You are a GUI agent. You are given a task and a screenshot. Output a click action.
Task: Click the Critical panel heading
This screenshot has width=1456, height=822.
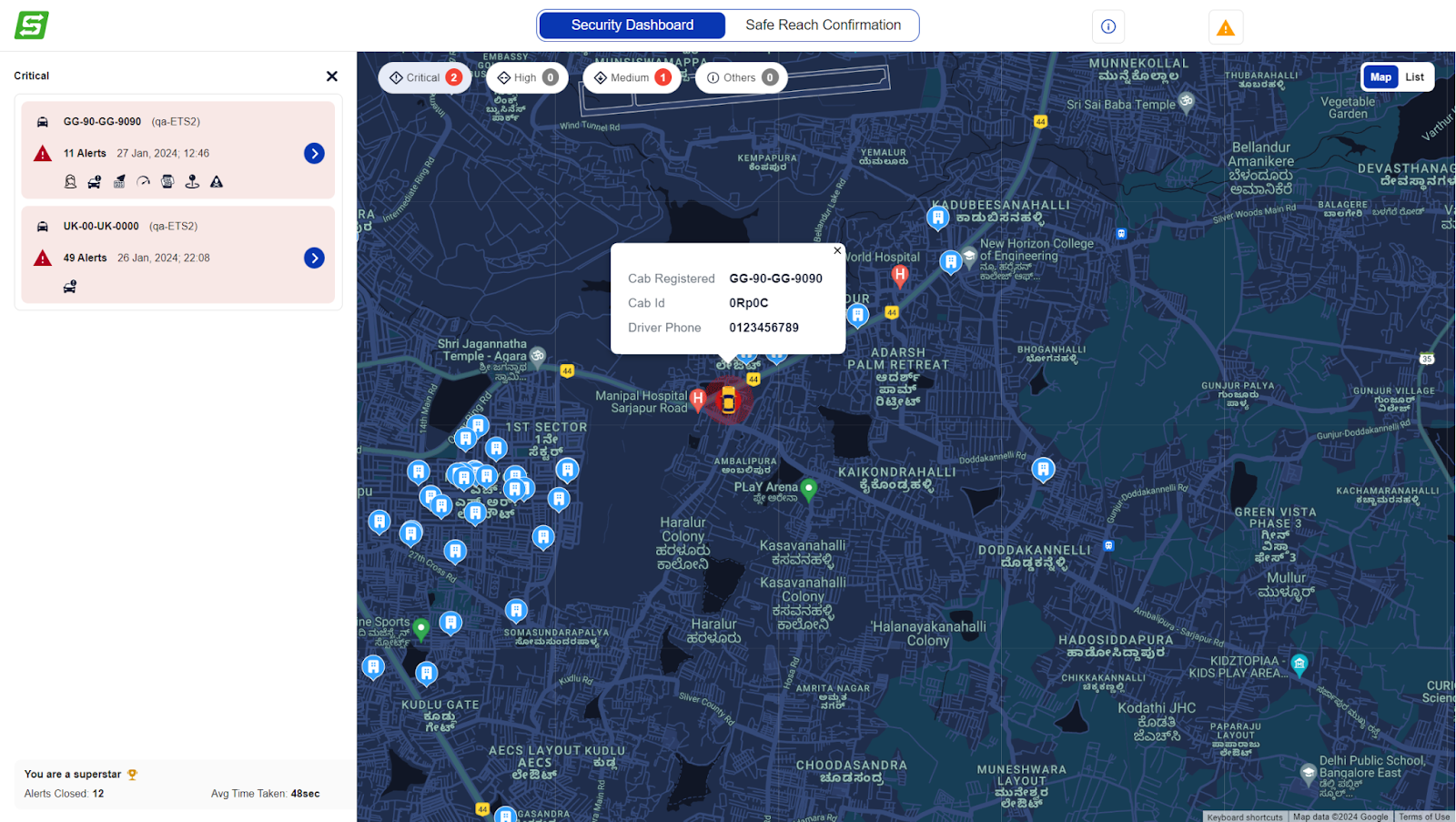click(32, 76)
